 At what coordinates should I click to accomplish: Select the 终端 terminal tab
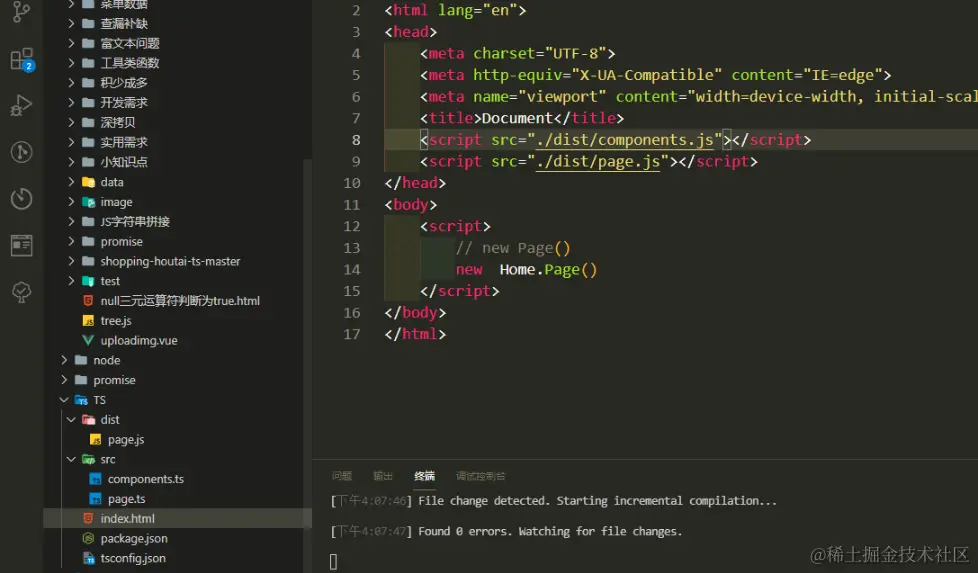click(425, 476)
